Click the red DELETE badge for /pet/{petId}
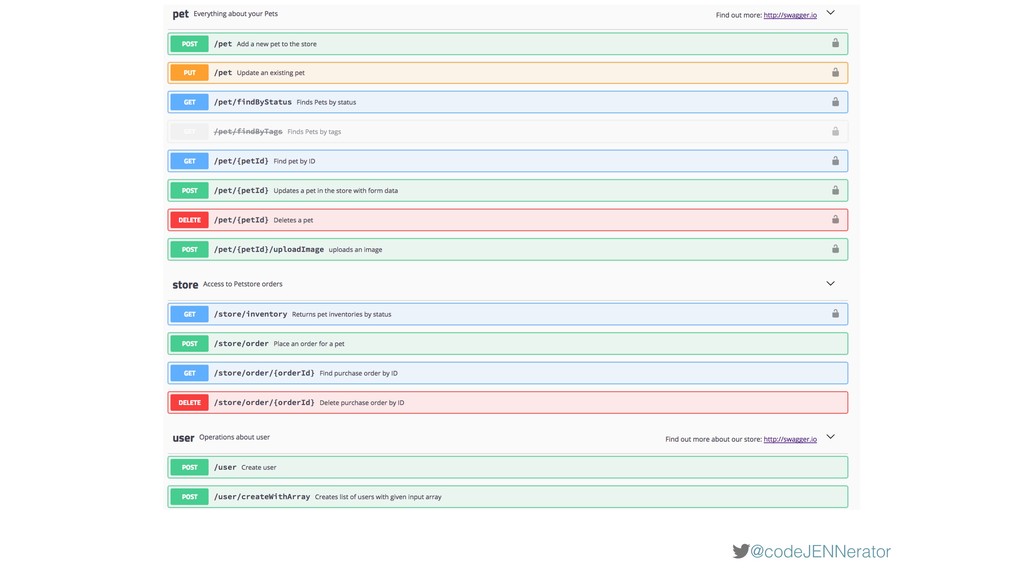Viewport: 1024px width, 576px height. pyautogui.click(x=189, y=219)
